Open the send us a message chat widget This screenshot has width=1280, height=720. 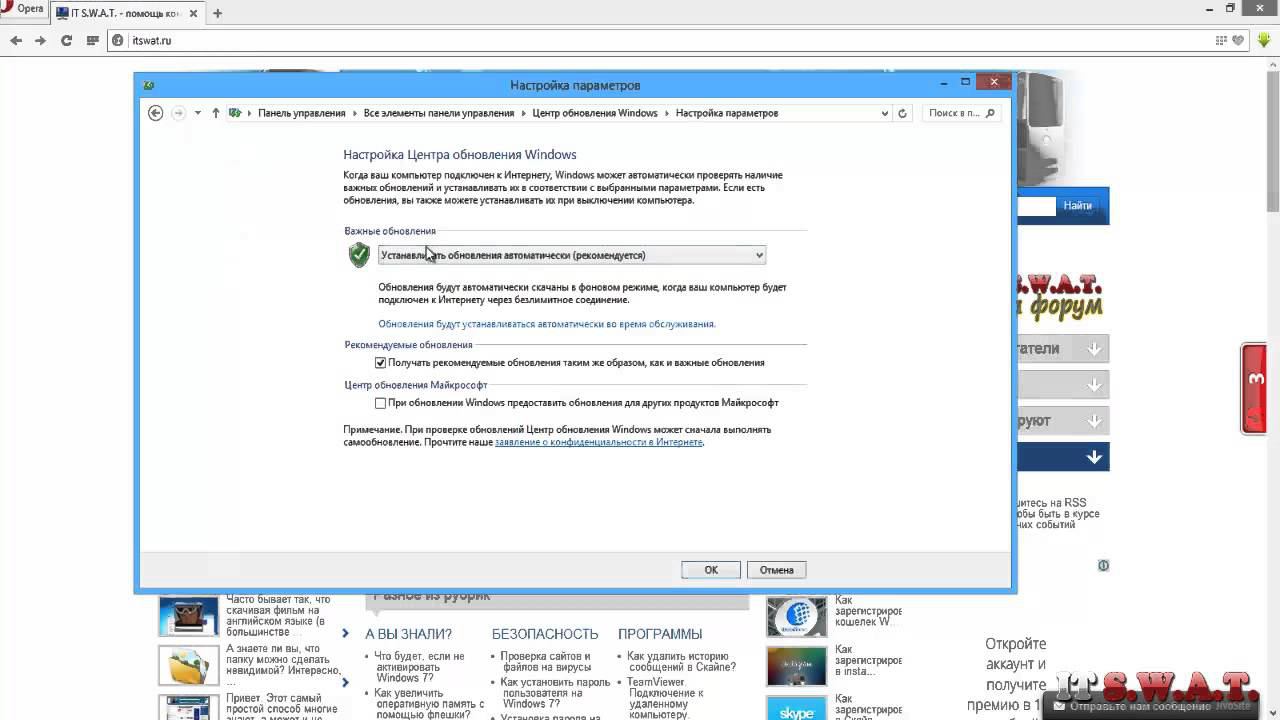[x=1151, y=706]
